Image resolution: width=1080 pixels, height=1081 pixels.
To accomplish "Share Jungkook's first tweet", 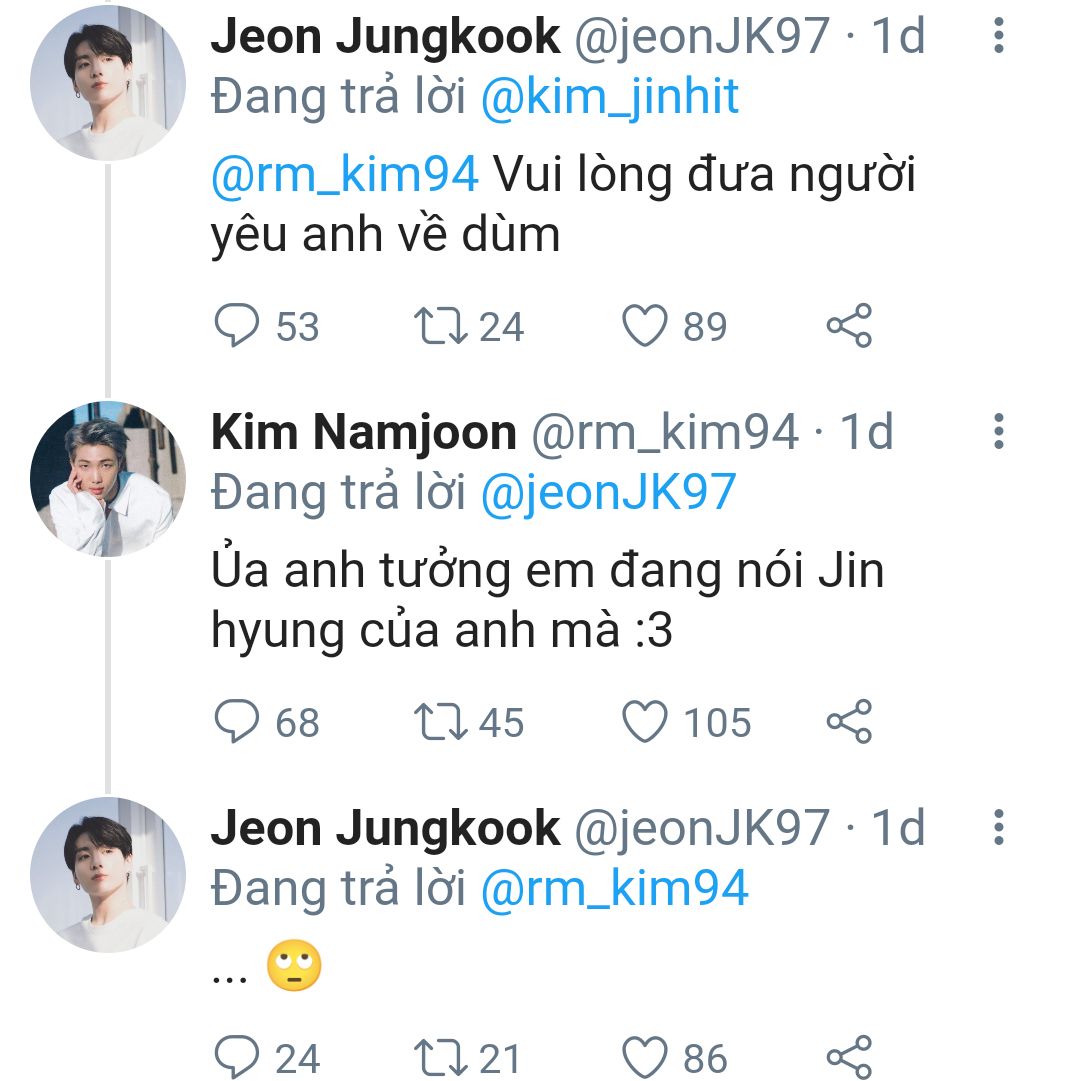I will pos(849,327).
